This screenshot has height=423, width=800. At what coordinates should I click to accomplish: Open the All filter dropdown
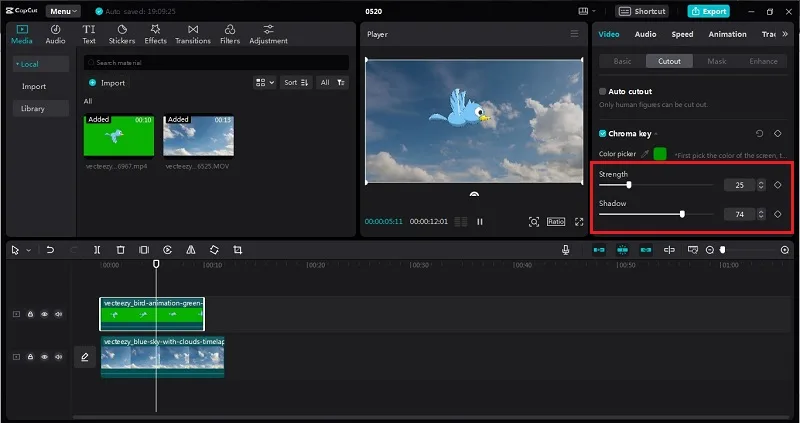332,83
